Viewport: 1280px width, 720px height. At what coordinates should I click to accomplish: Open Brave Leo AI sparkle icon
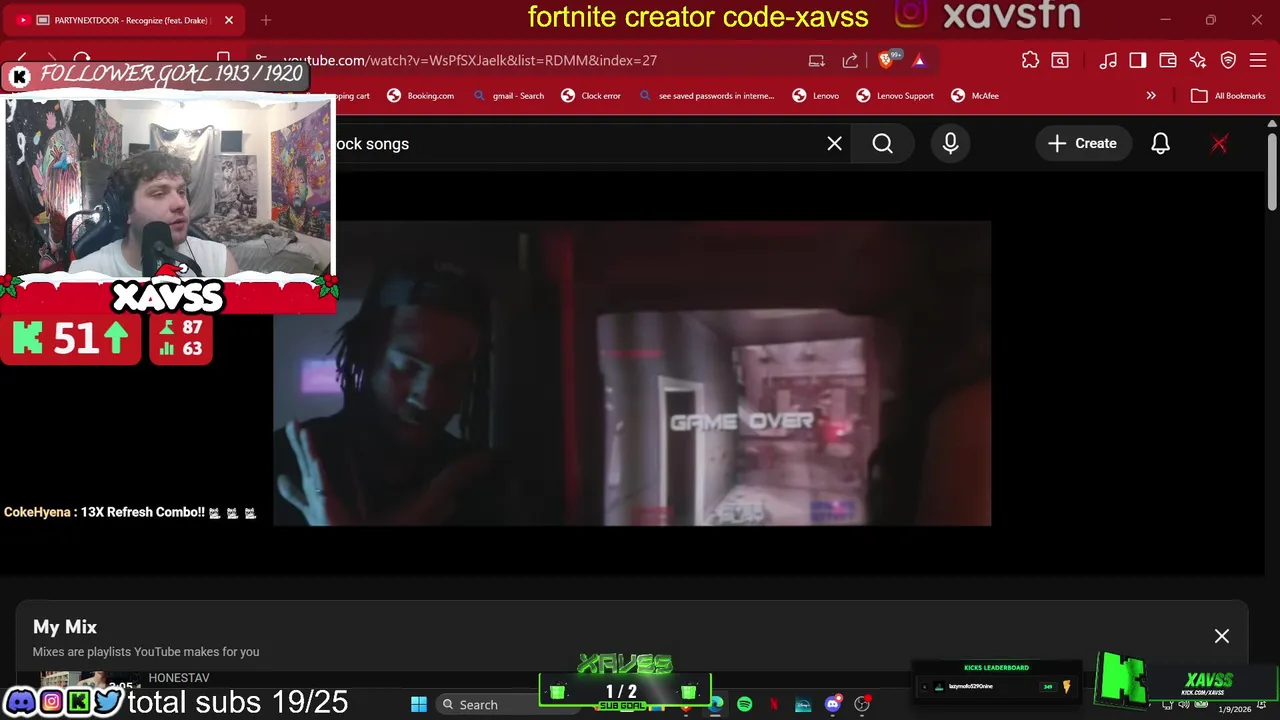click(x=1198, y=60)
